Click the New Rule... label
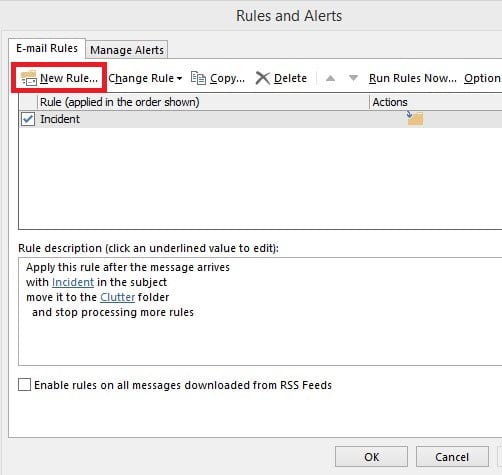This screenshot has height=475, width=502. (69, 78)
